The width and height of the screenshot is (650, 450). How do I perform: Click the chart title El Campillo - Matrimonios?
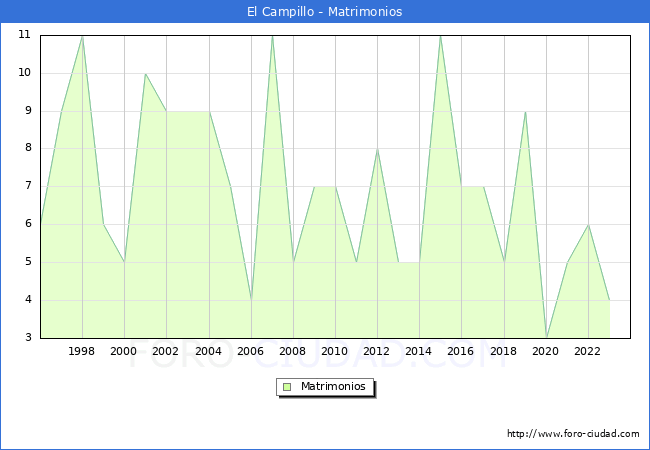[325, 12]
